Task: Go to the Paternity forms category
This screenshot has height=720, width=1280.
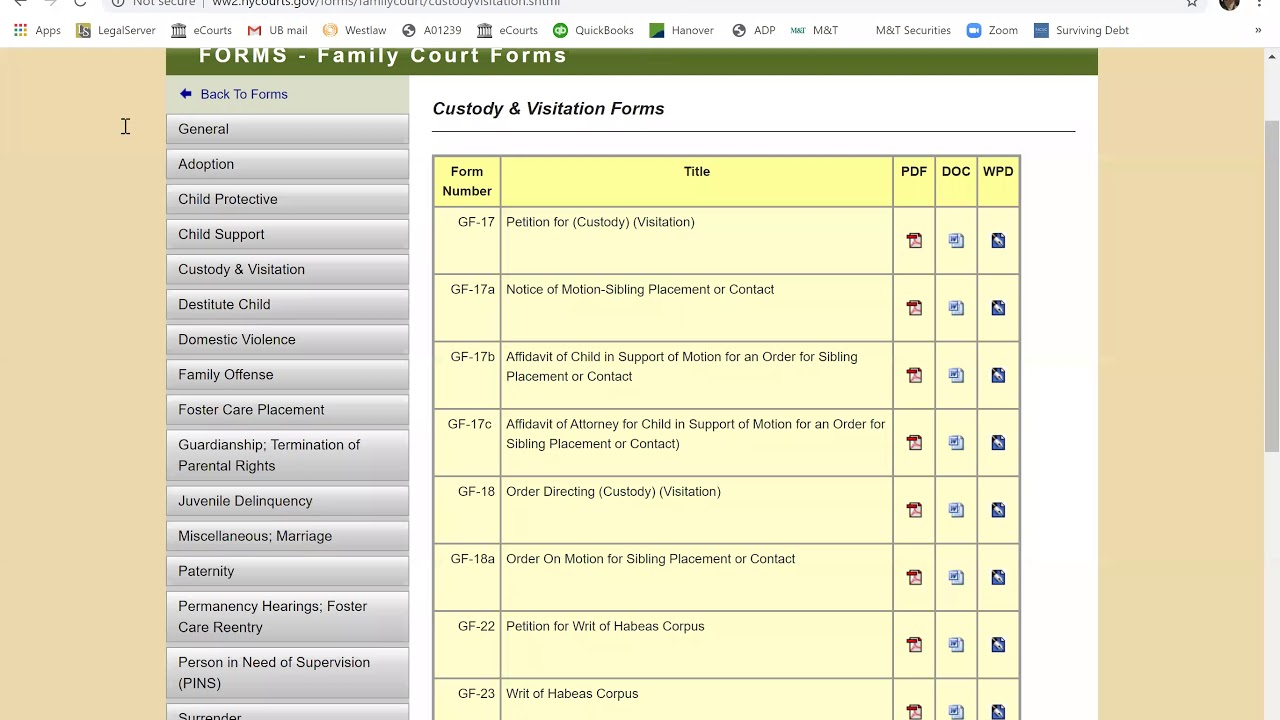Action: coord(287,571)
